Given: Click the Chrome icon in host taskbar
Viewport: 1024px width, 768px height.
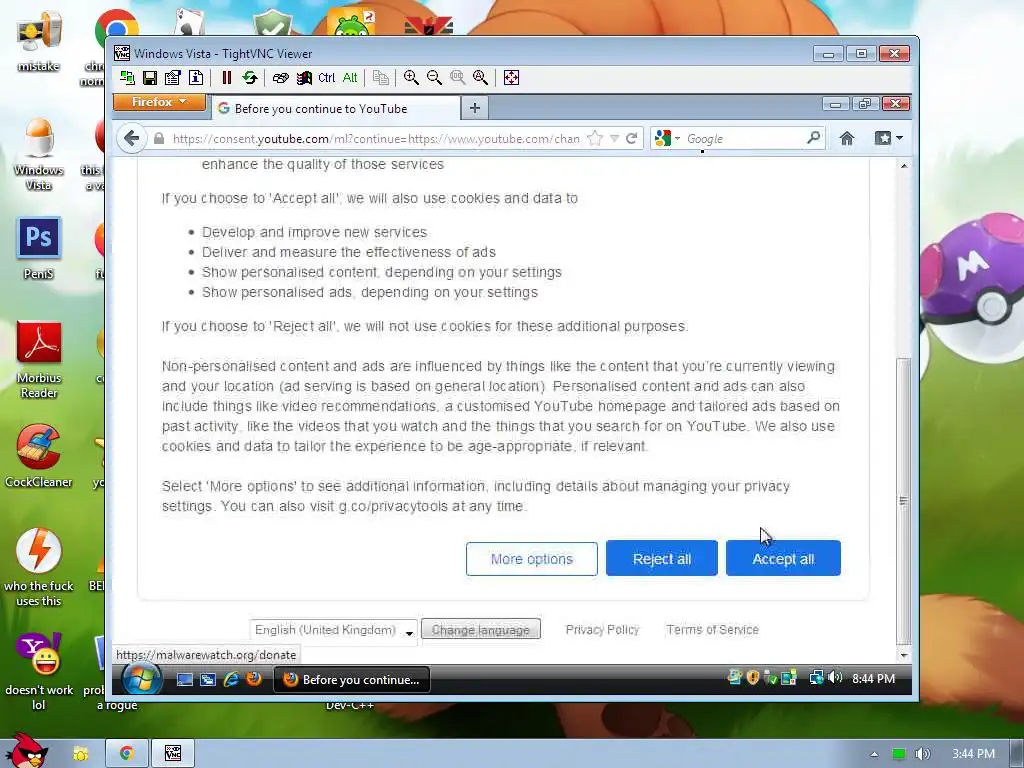Looking at the screenshot, I should (x=127, y=754).
